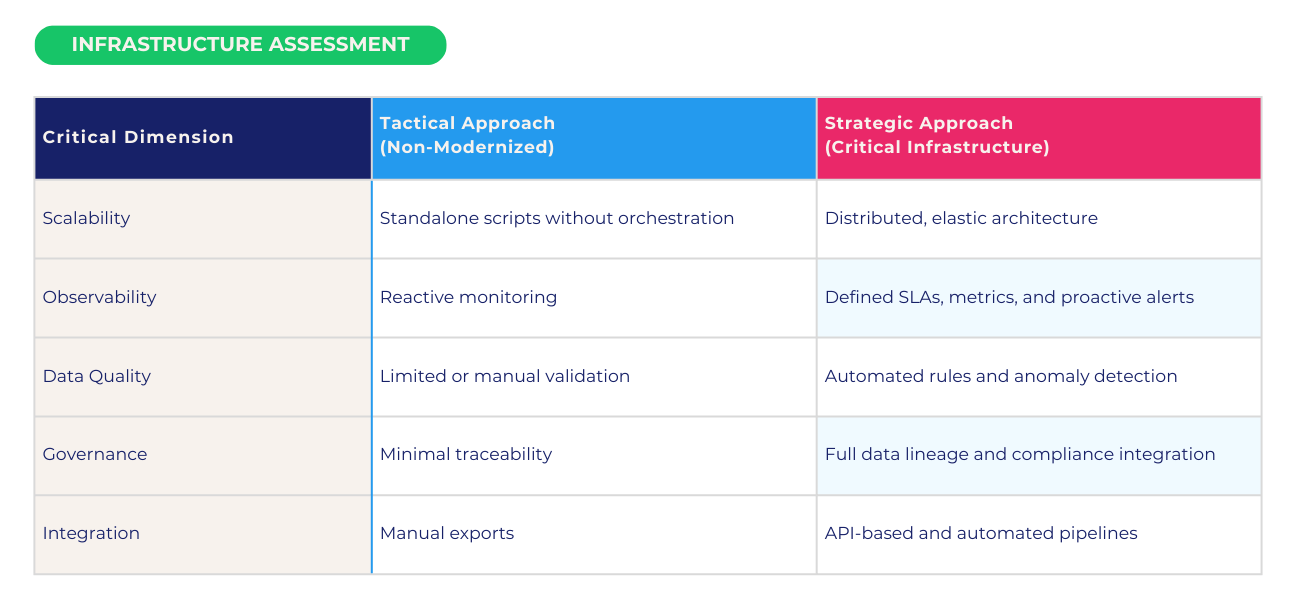Select the Critical Dimension column header
The height and width of the screenshot is (610, 1293).
pos(138,138)
